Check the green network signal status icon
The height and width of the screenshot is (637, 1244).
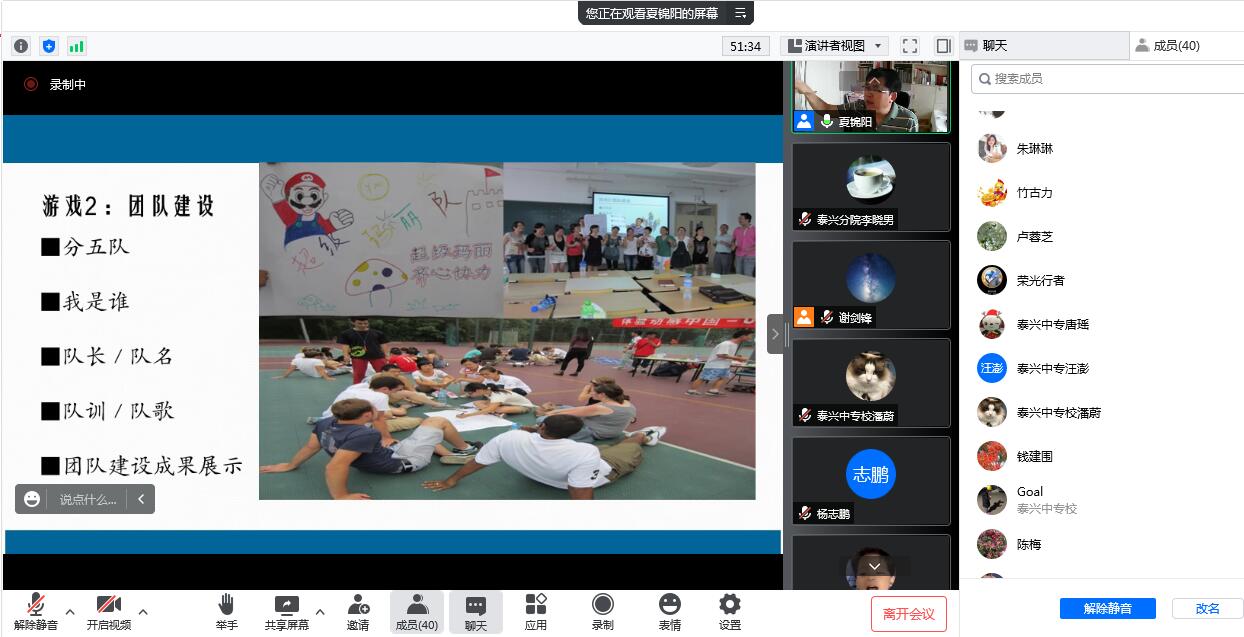(x=77, y=46)
